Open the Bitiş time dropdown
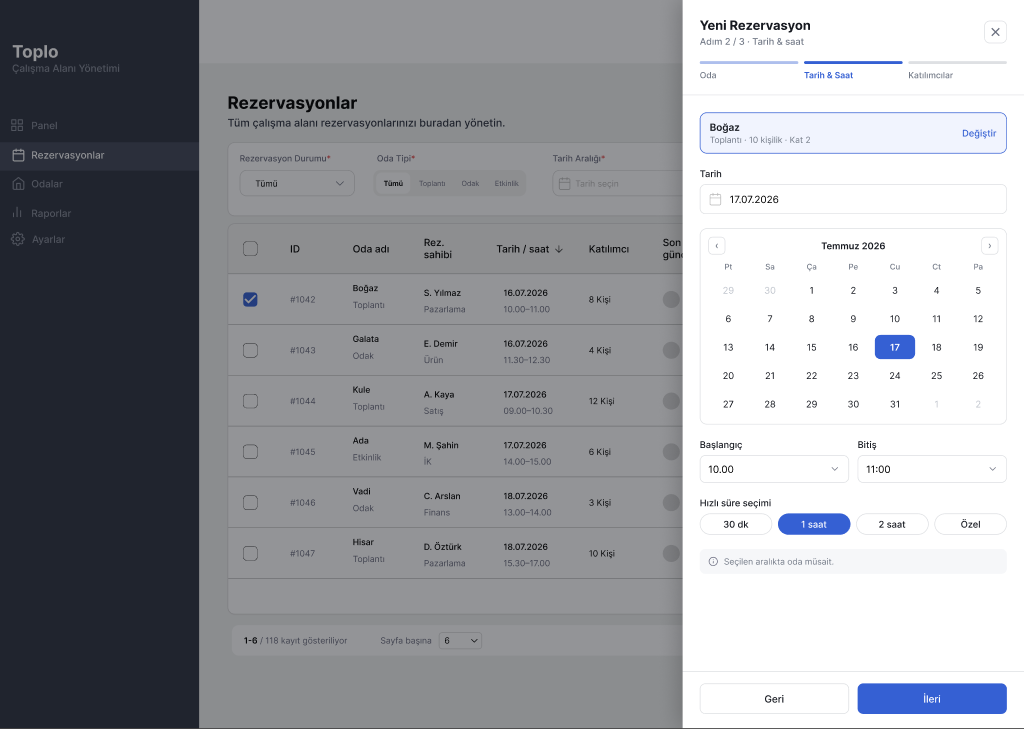The height and width of the screenshot is (729, 1024). click(x=931, y=469)
